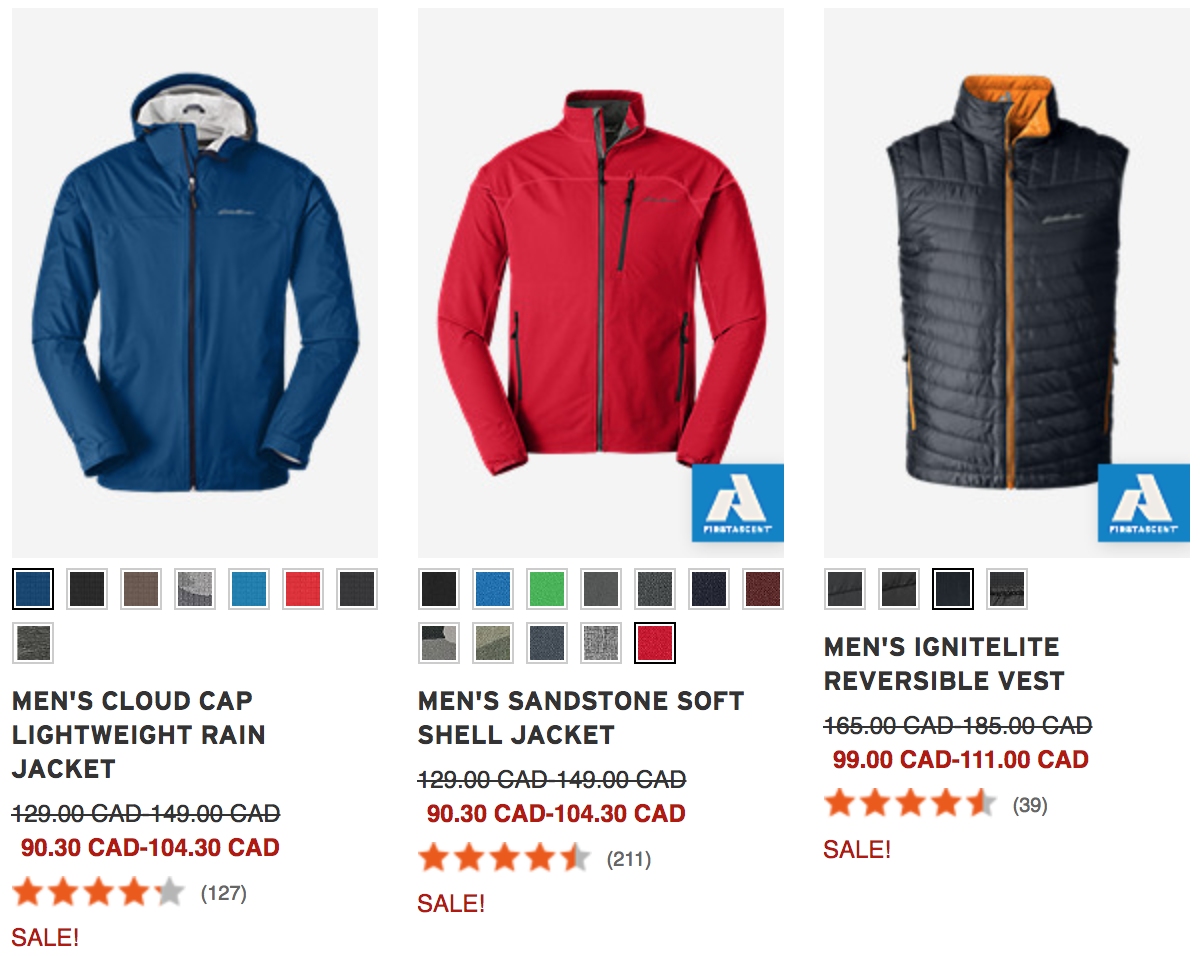View the red soft shell jacket image
1200x956 pixels.
[601, 282]
